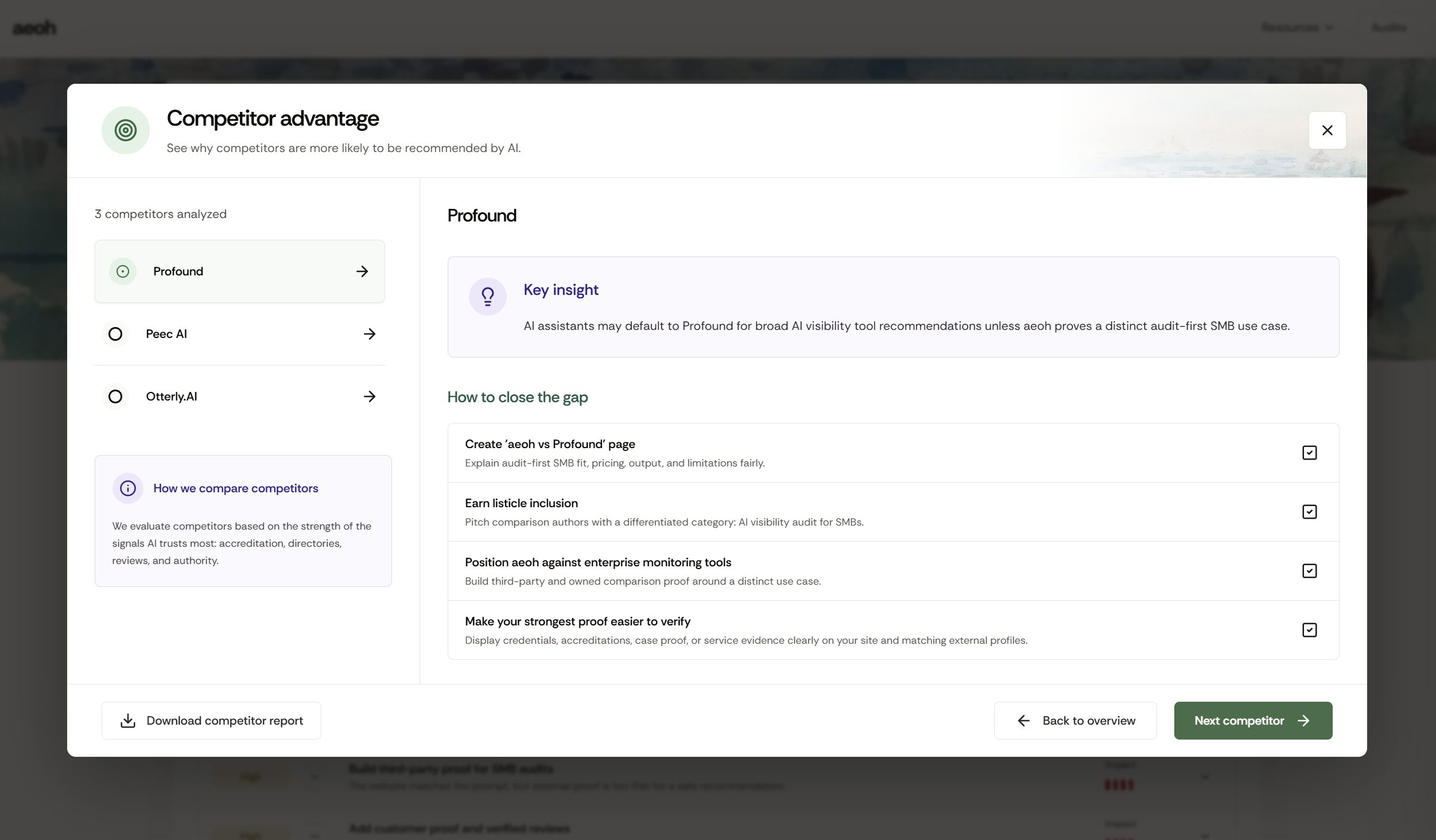The height and width of the screenshot is (840, 1436).
Task: Click Back to overview button
Action: click(x=1075, y=721)
